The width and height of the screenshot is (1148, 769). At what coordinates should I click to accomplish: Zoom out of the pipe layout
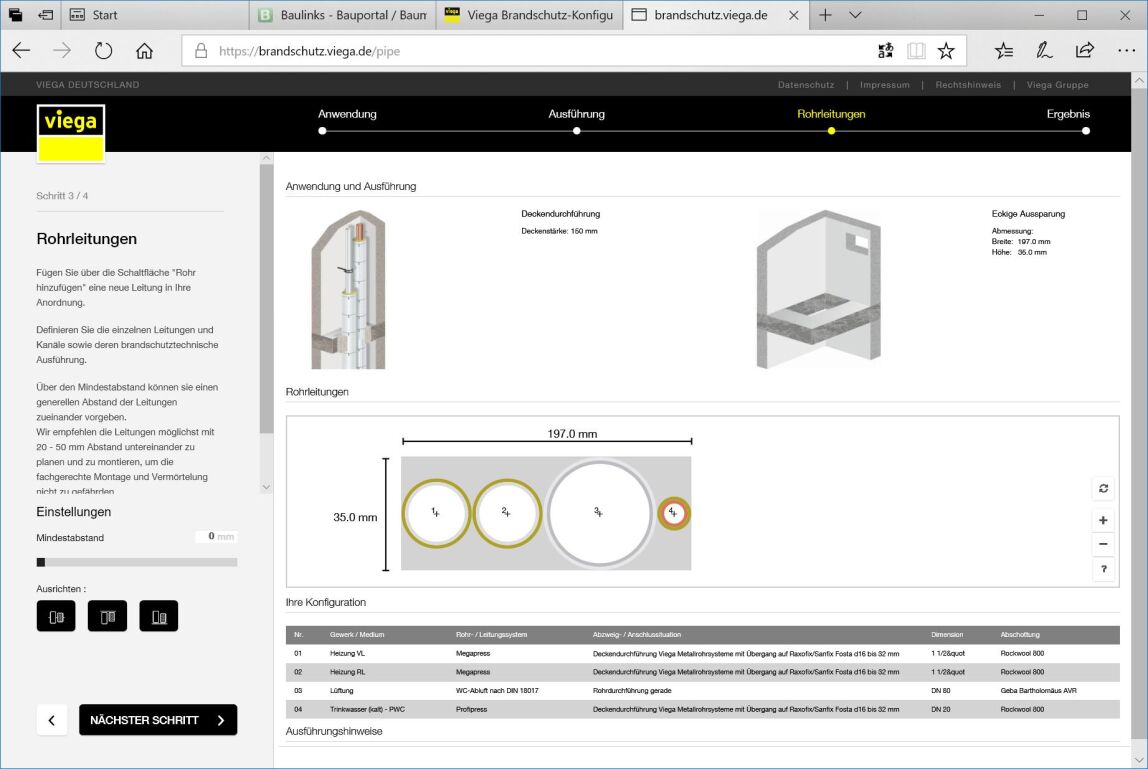click(1103, 544)
